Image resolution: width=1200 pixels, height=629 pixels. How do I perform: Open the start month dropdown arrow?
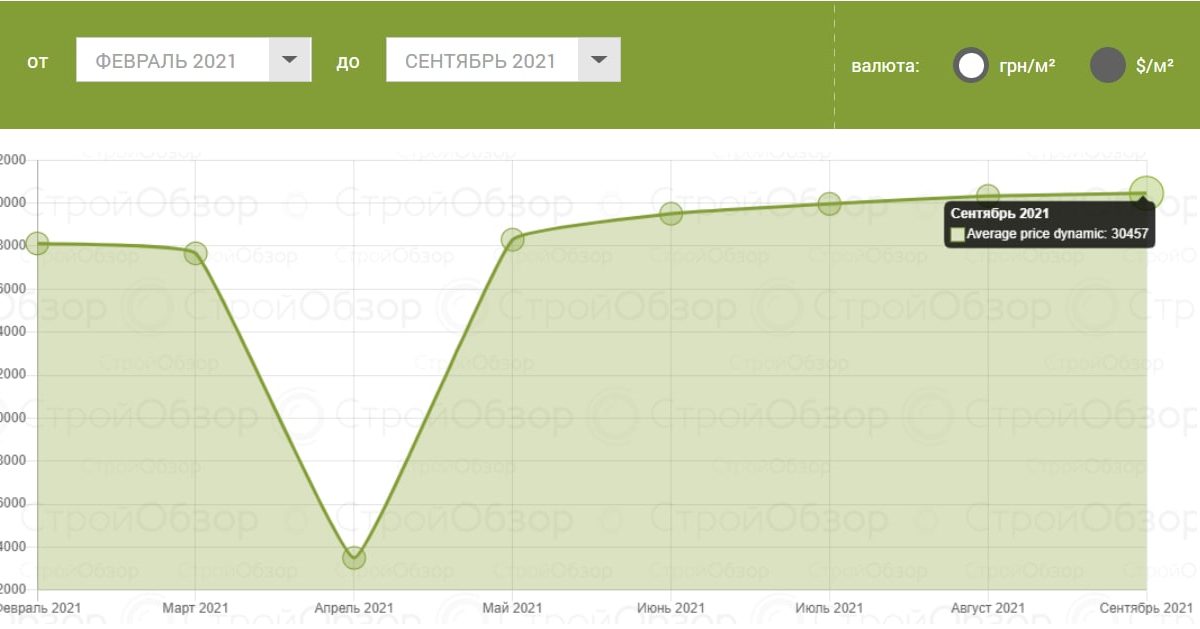[290, 60]
